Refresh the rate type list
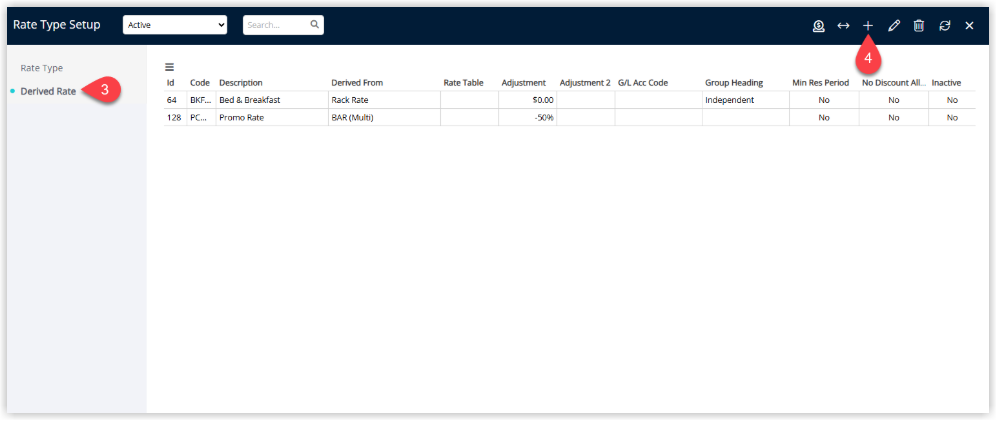 945,25
